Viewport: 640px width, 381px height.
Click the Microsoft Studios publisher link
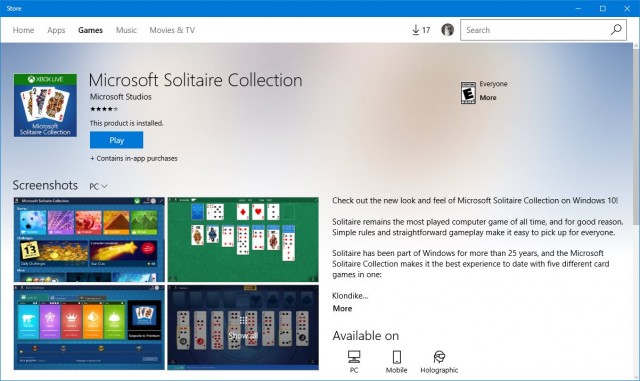click(120, 97)
